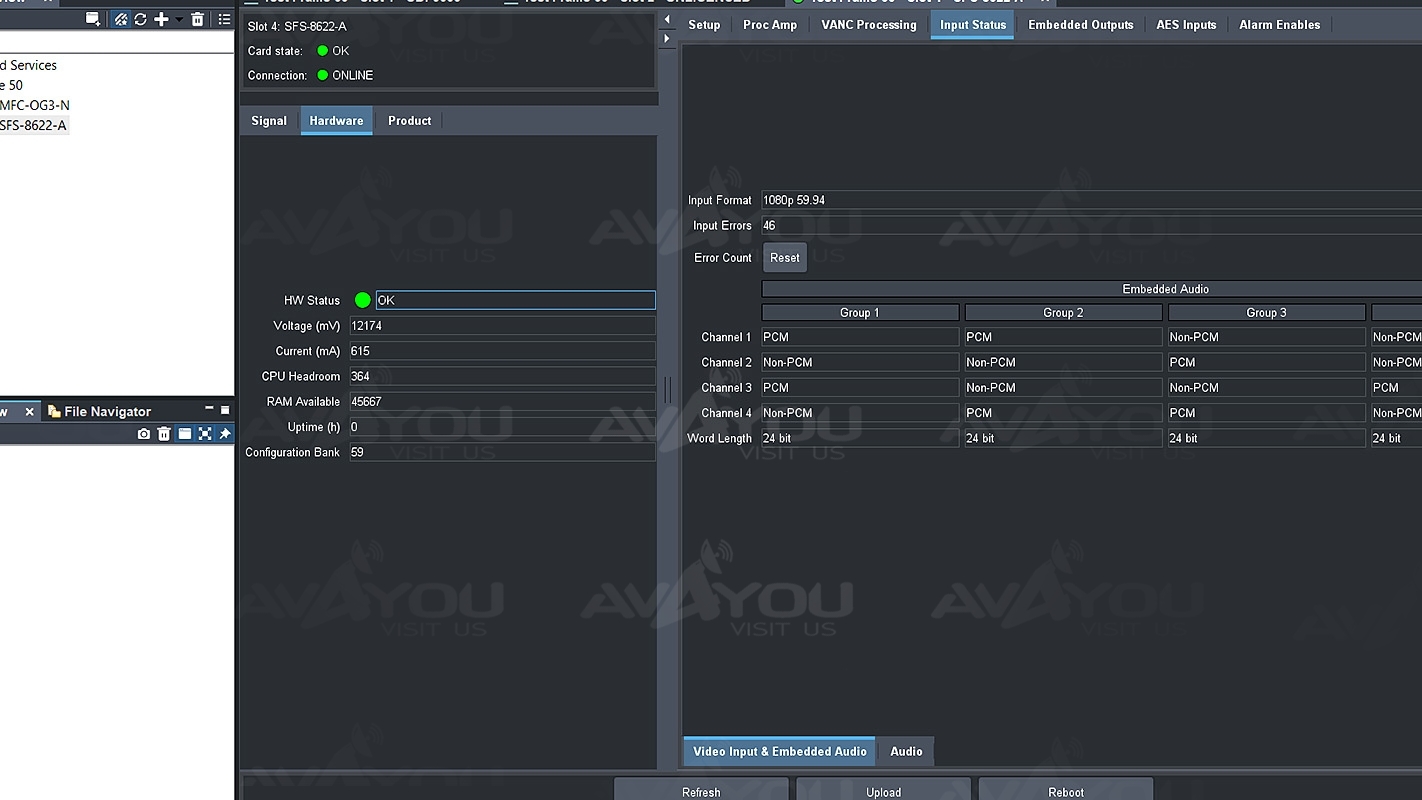
Task: Click the add-window icon in tree toolbar
Action: point(93,19)
